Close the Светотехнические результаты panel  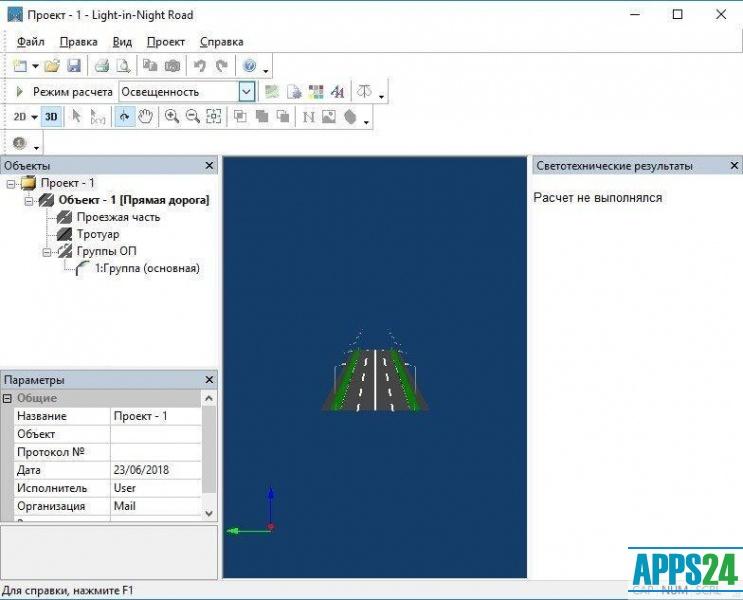coord(734,165)
